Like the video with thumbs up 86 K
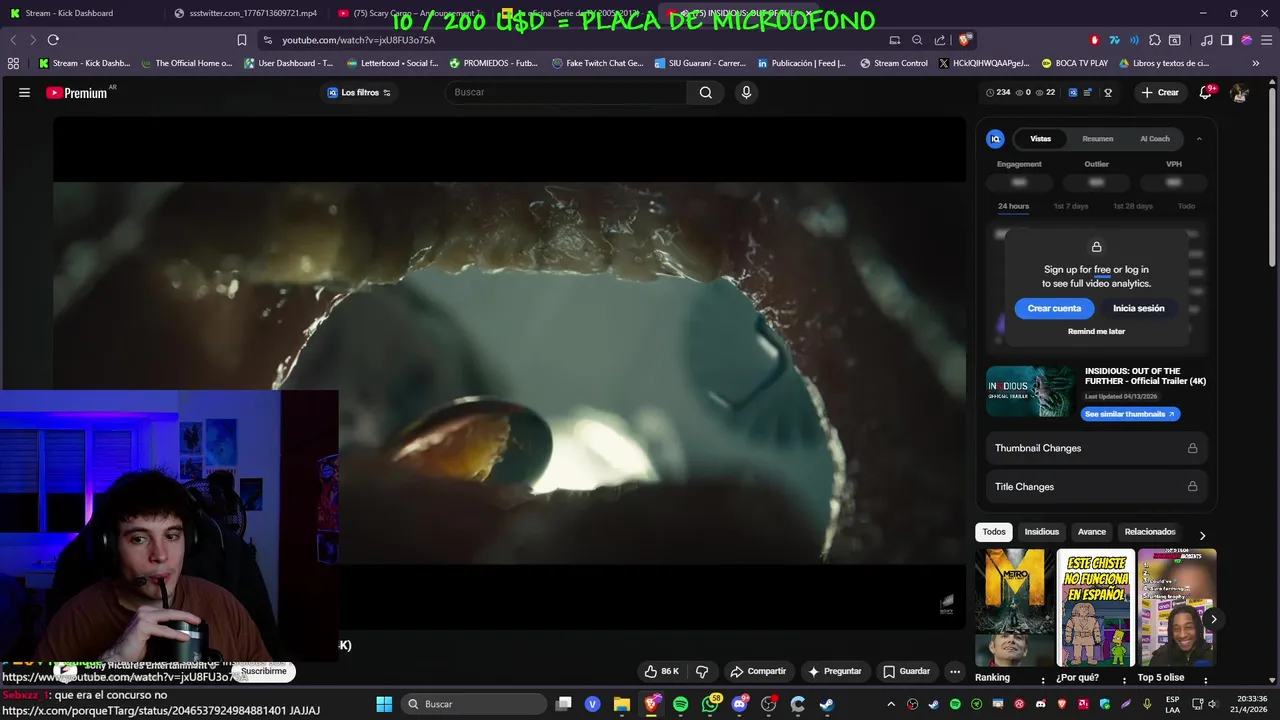 click(x=662, y=671)
